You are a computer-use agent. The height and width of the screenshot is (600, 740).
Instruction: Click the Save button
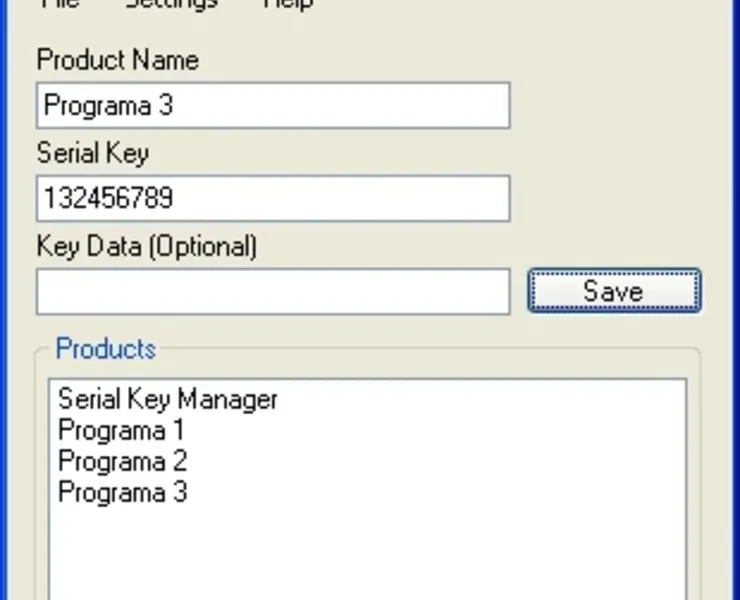point(613,291)
